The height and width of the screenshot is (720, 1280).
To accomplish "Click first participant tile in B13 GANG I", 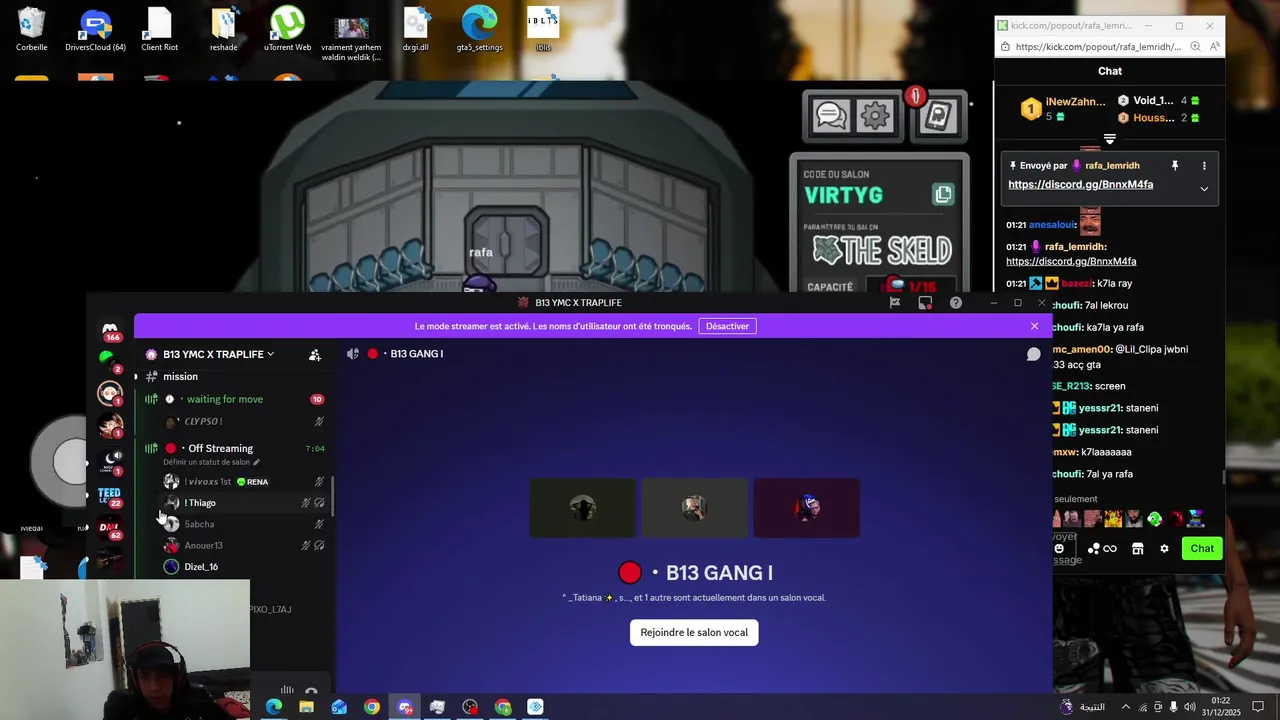I will [582, 508].
